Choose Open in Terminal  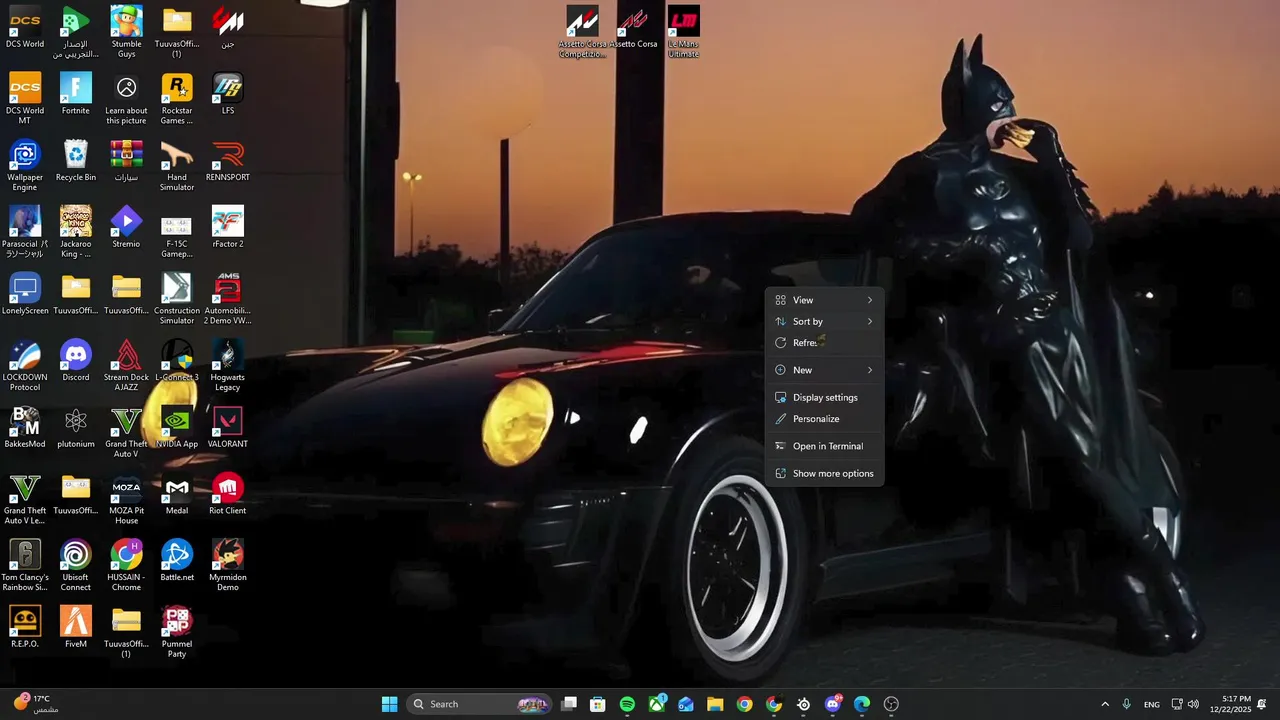click(825, 446)
